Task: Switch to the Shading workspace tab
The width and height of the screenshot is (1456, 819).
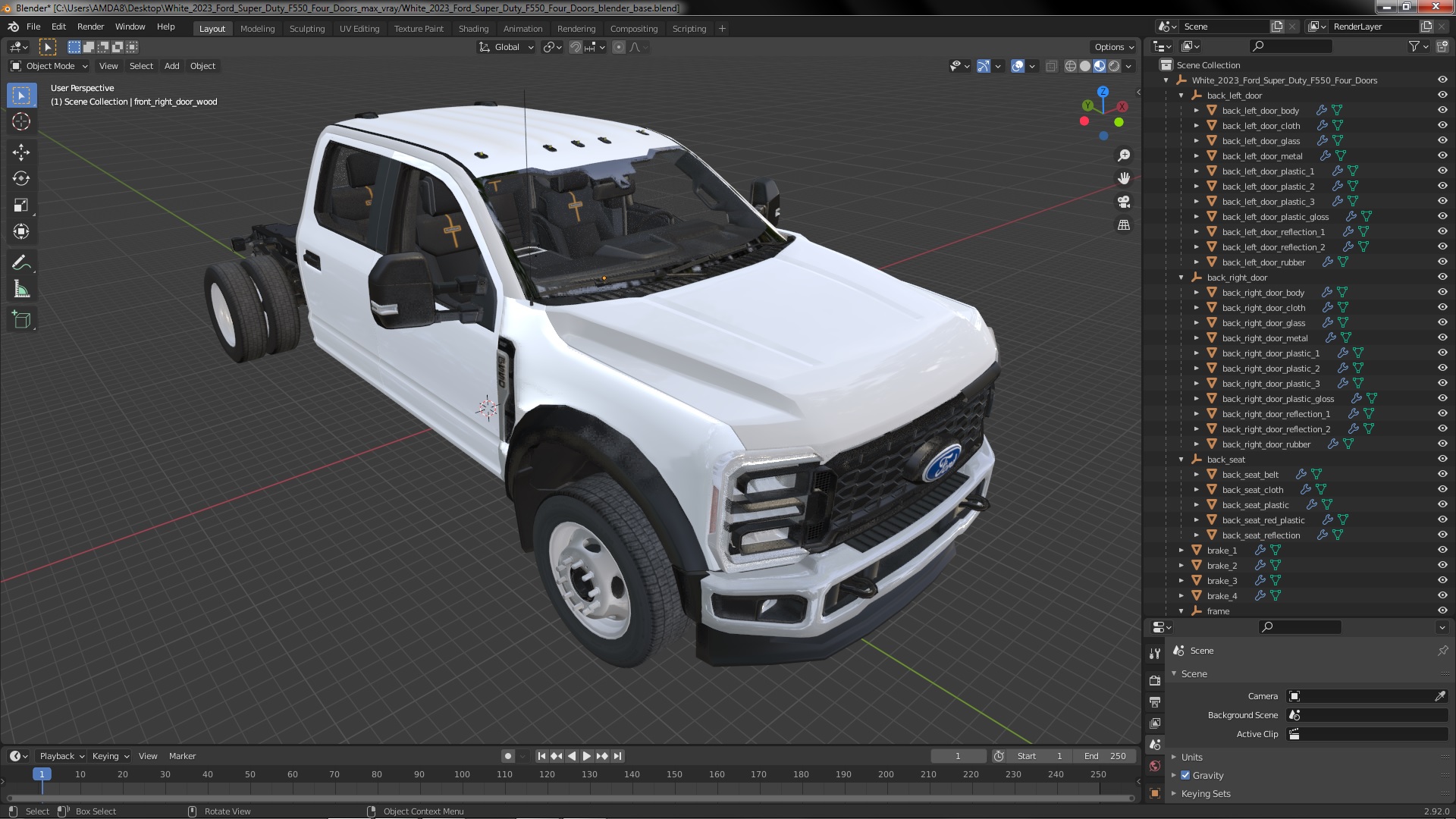Action: (473, 29)
